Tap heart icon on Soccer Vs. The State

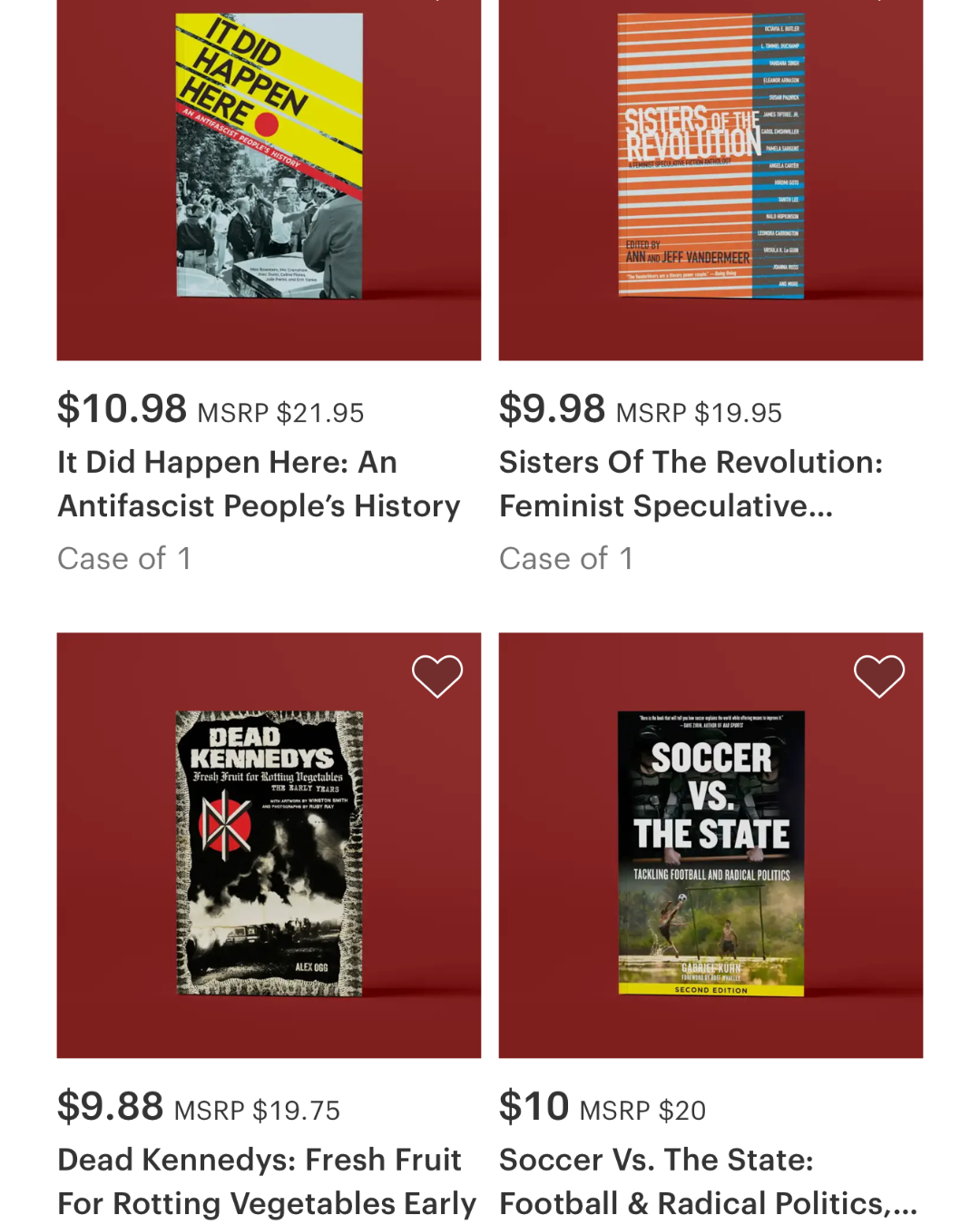click(x=879, y=676)
